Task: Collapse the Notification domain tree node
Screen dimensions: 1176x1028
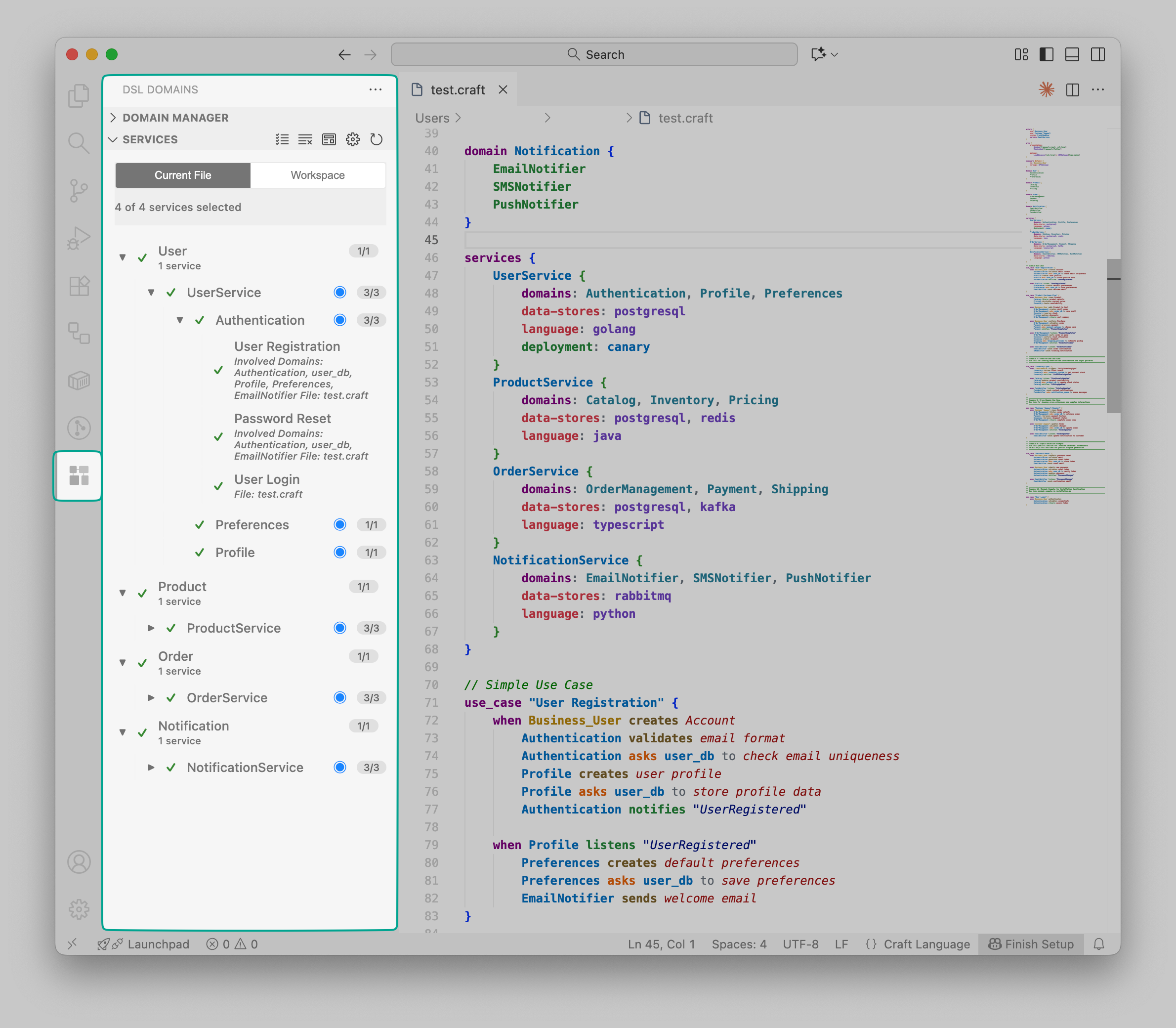Action: [x=122, y=732]
